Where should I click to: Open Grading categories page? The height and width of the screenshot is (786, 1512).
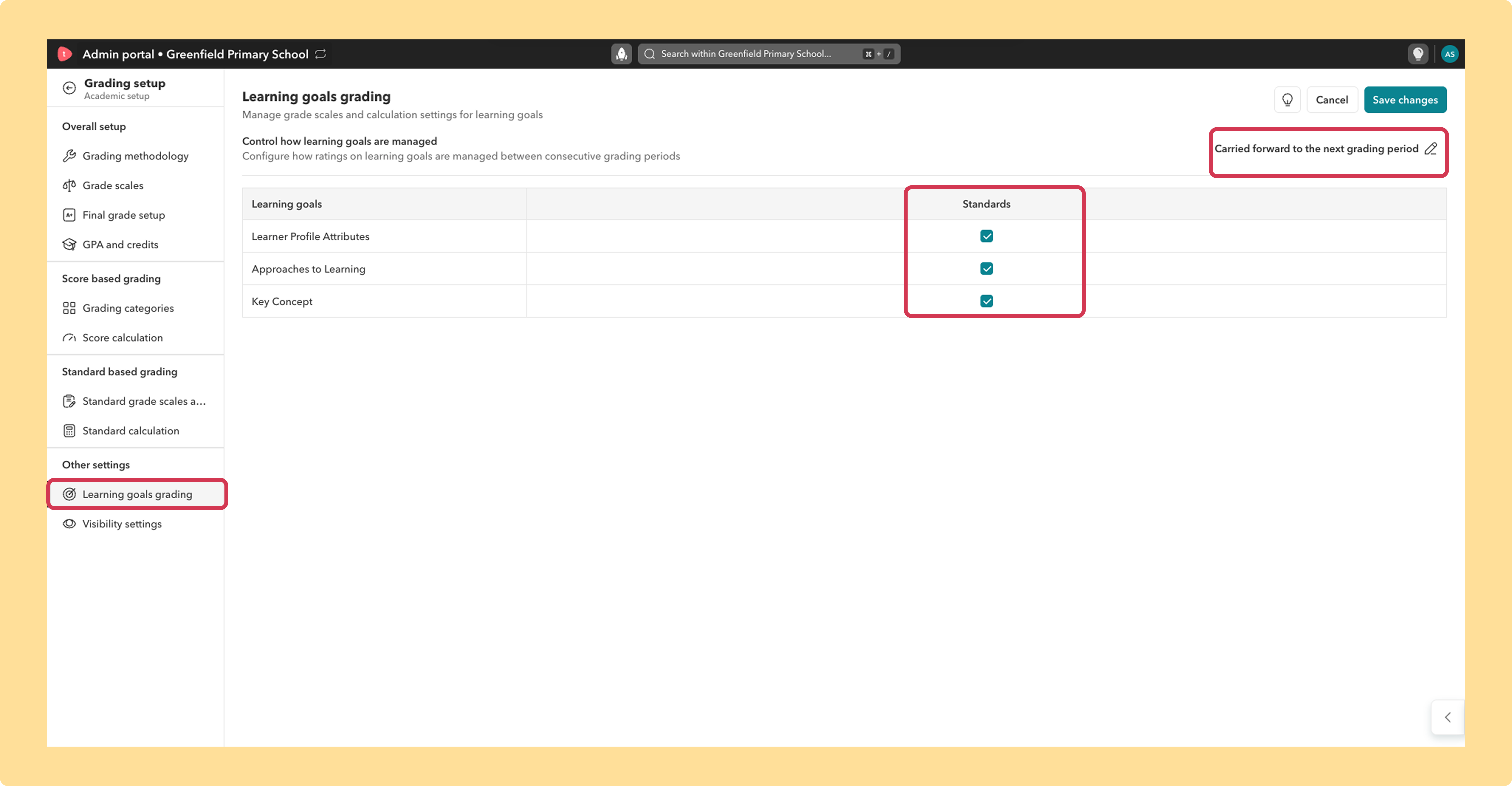[135, 308]
